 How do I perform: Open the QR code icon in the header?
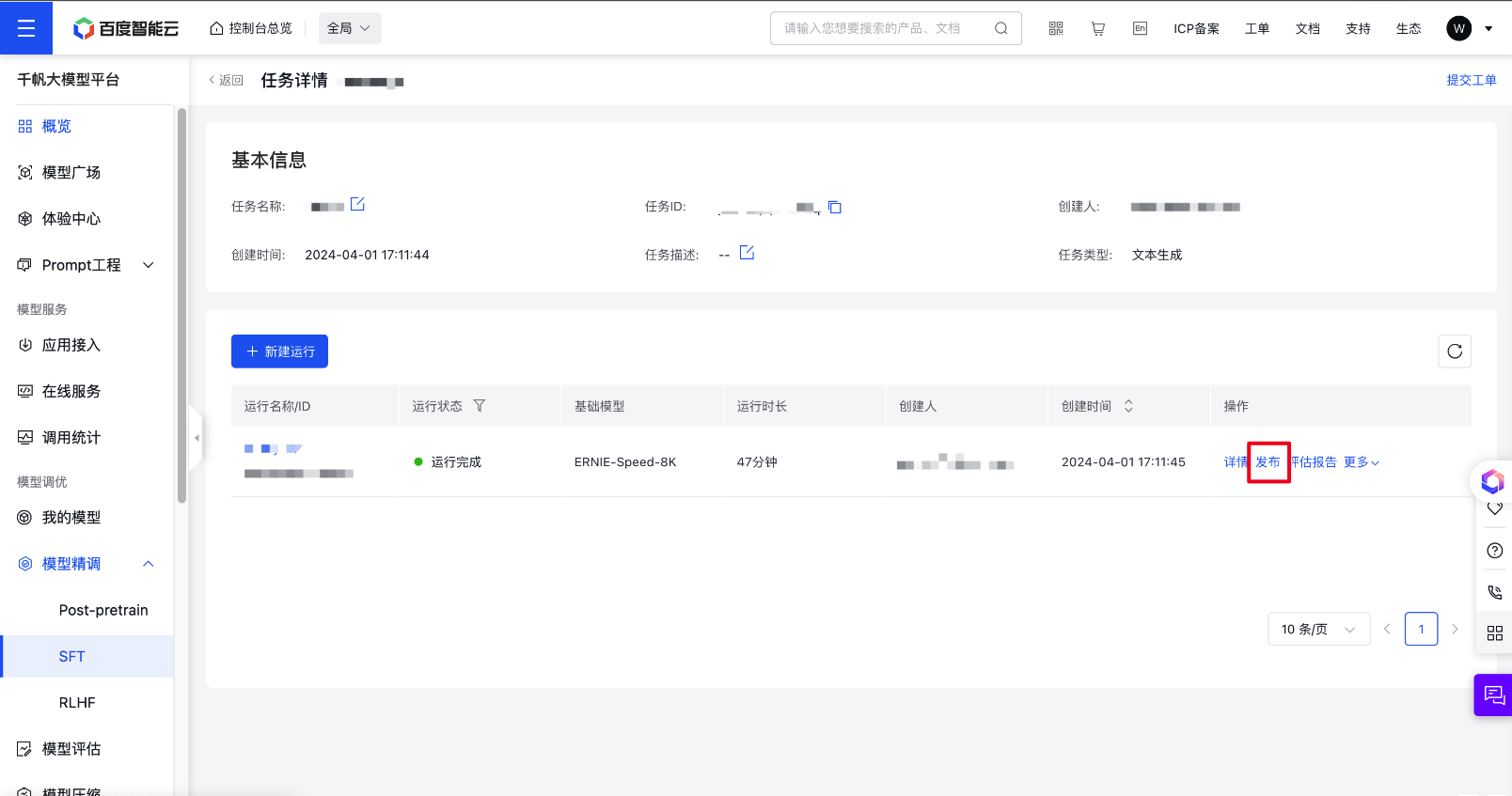point(1056,28)
